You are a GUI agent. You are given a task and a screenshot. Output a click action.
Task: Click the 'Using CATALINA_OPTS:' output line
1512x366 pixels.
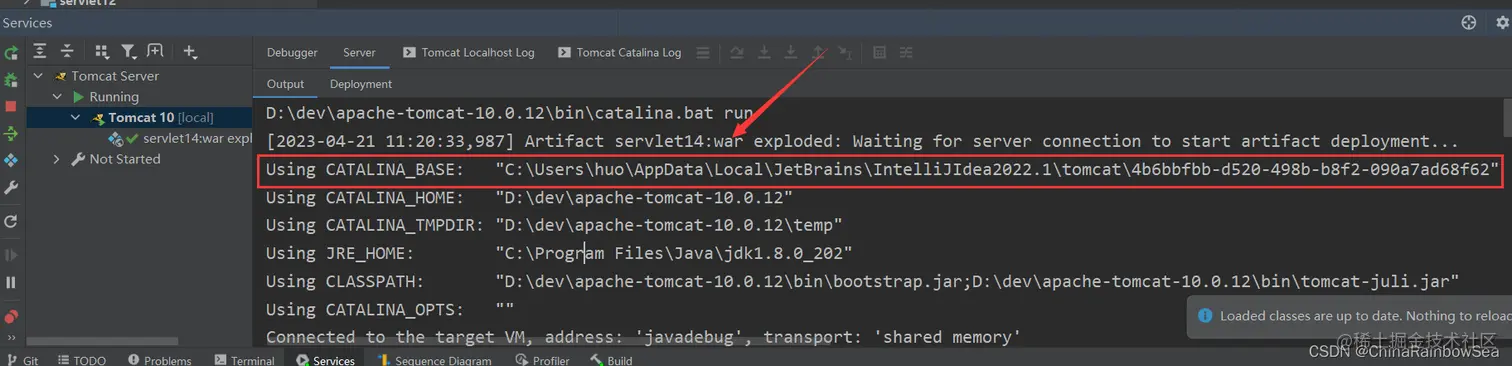point(390,310)
